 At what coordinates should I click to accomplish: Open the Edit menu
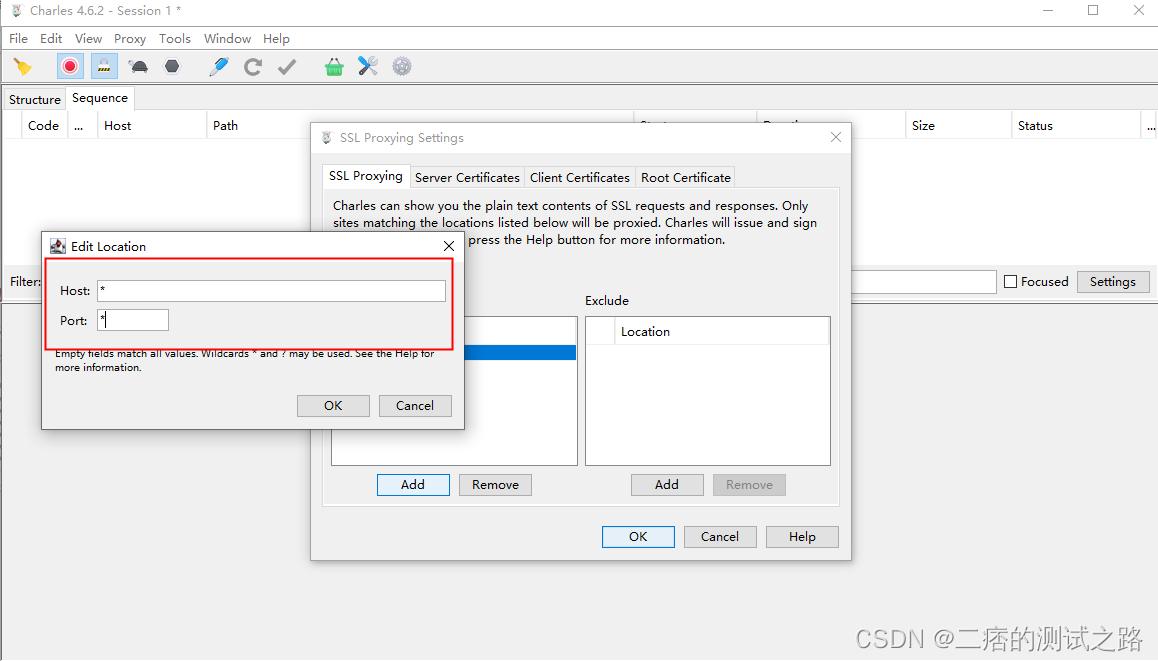point(51,38)
